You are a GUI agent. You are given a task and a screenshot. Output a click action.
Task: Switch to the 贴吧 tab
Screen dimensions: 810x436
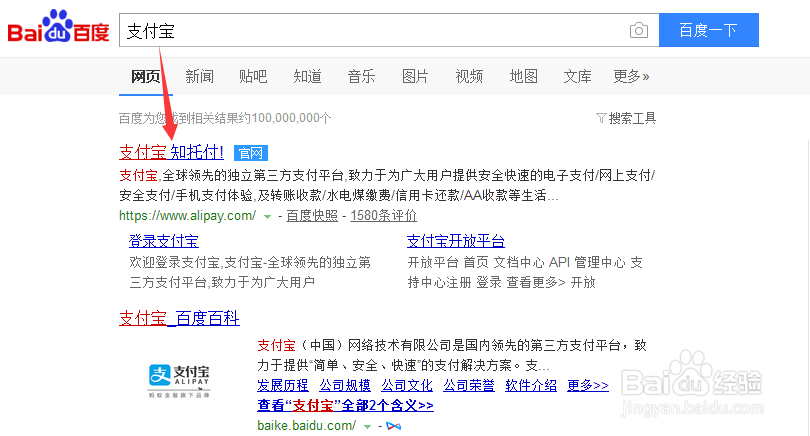tap(253, 76)
